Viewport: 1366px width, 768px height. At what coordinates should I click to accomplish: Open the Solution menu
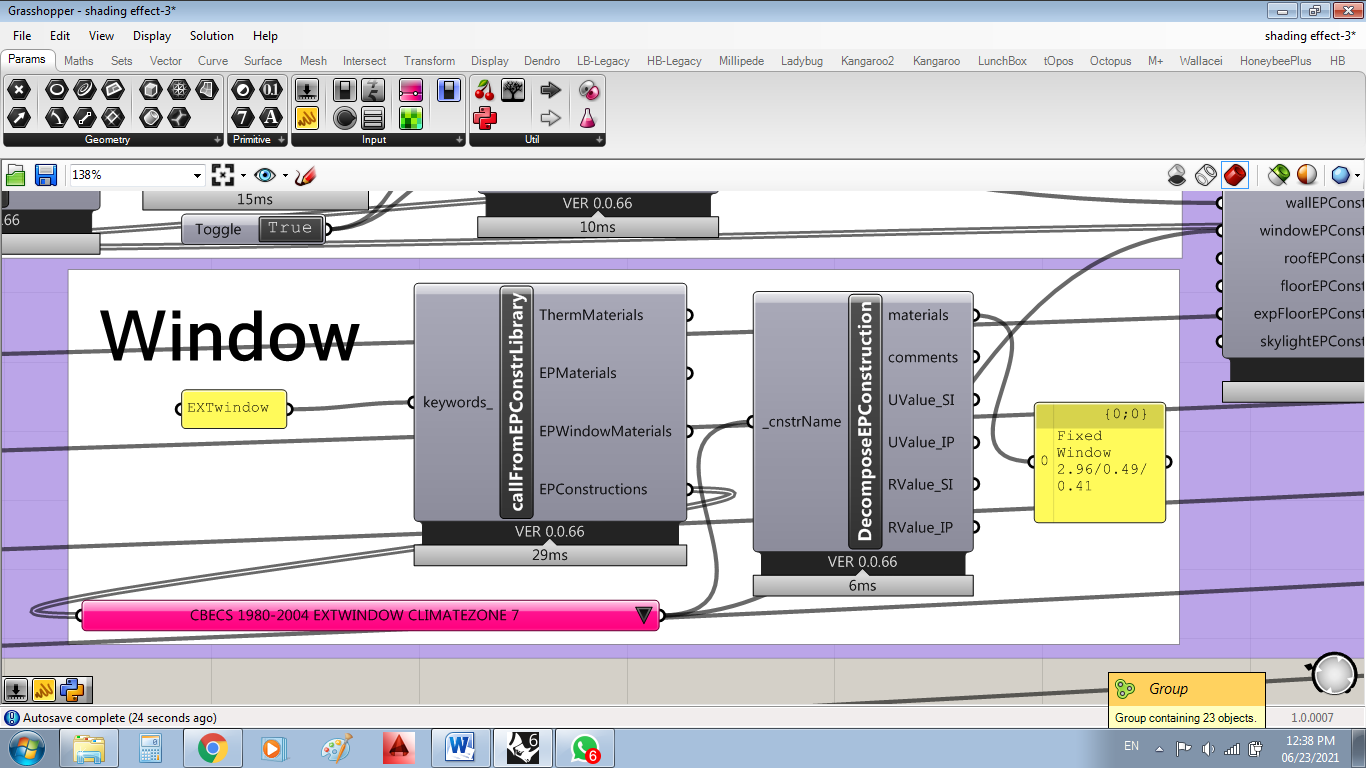[212, 35]
